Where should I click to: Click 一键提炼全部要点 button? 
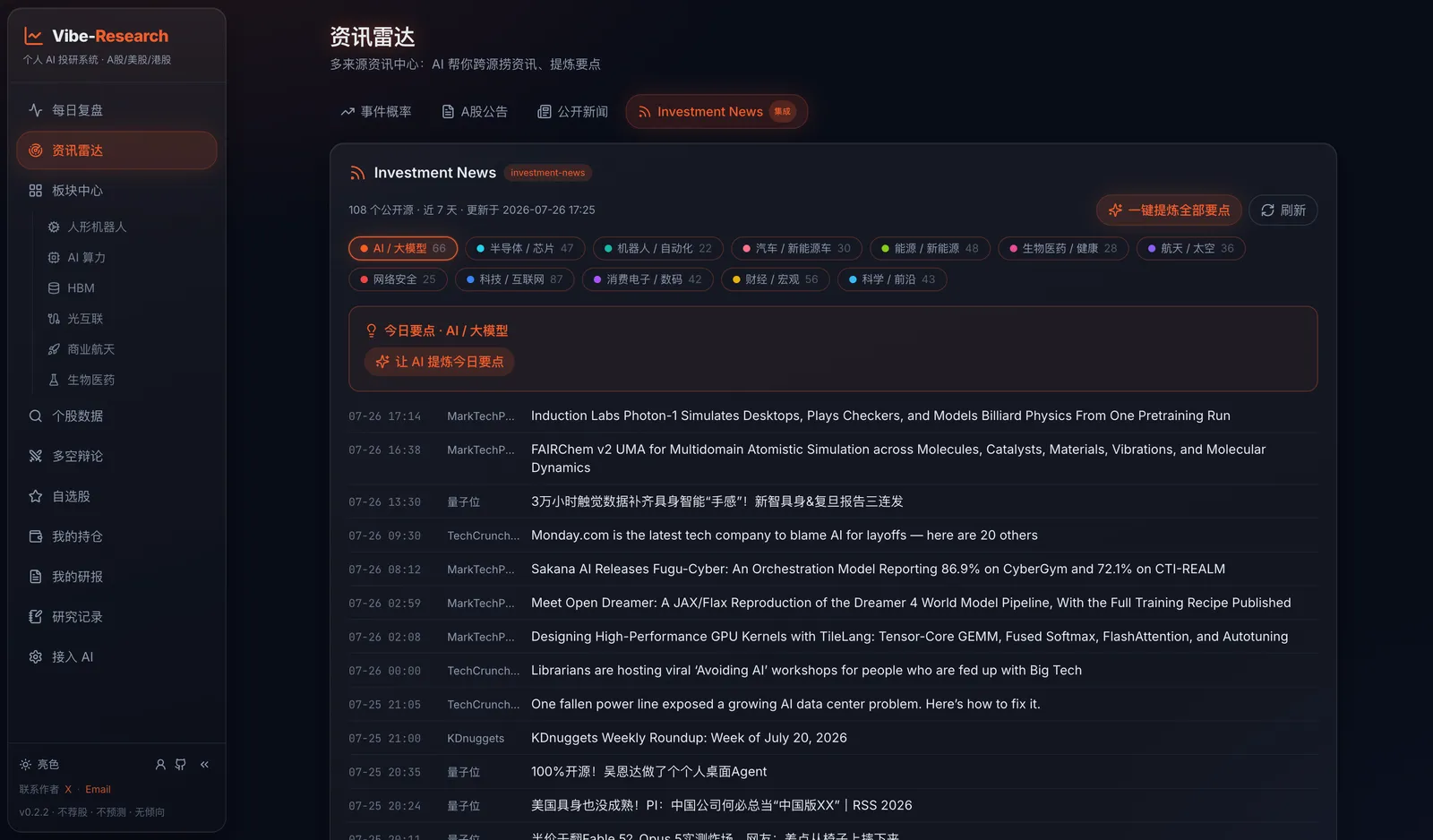click(x=1169, y=210)
